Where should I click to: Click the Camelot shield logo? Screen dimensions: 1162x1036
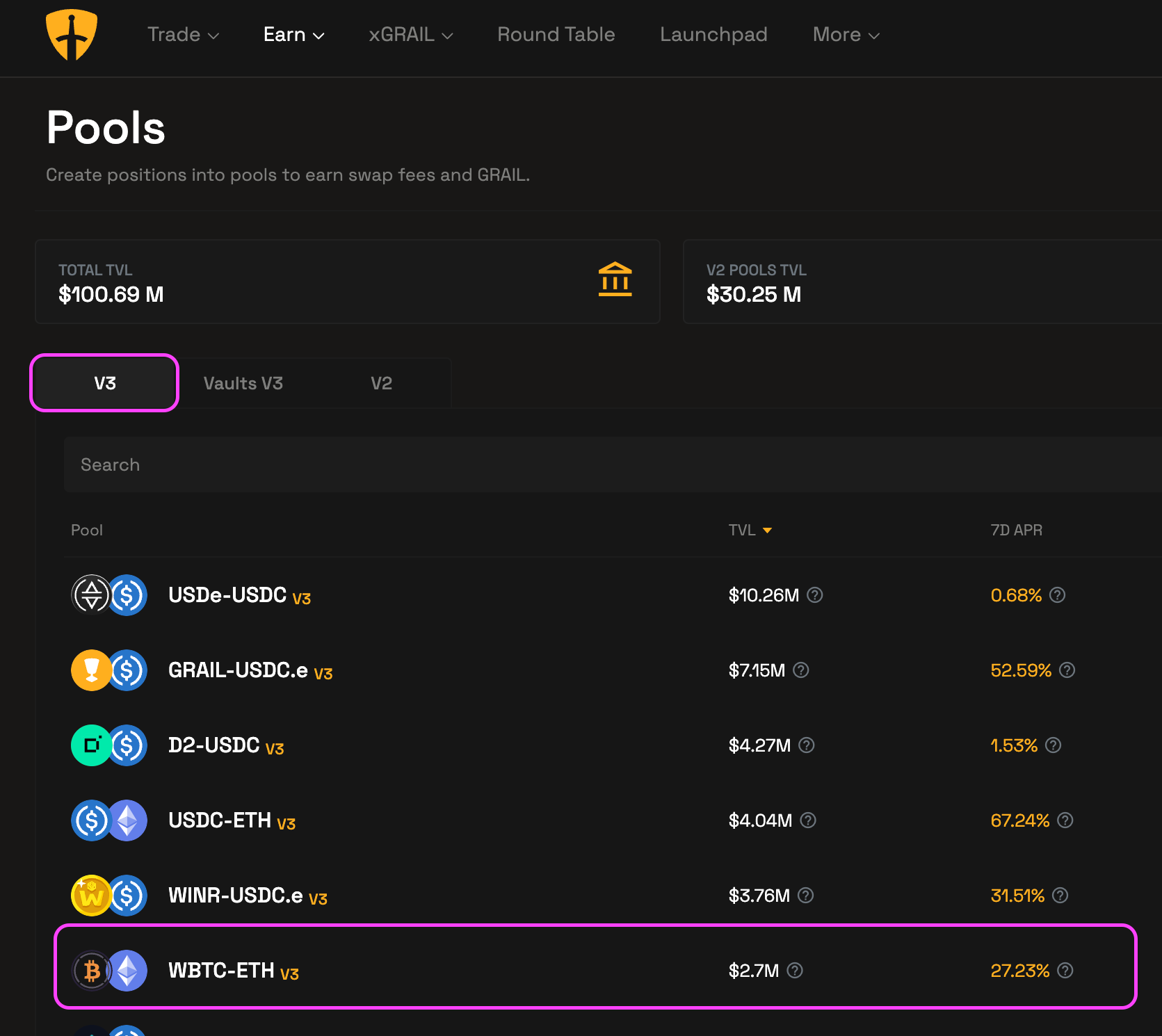tap(72, 35)
